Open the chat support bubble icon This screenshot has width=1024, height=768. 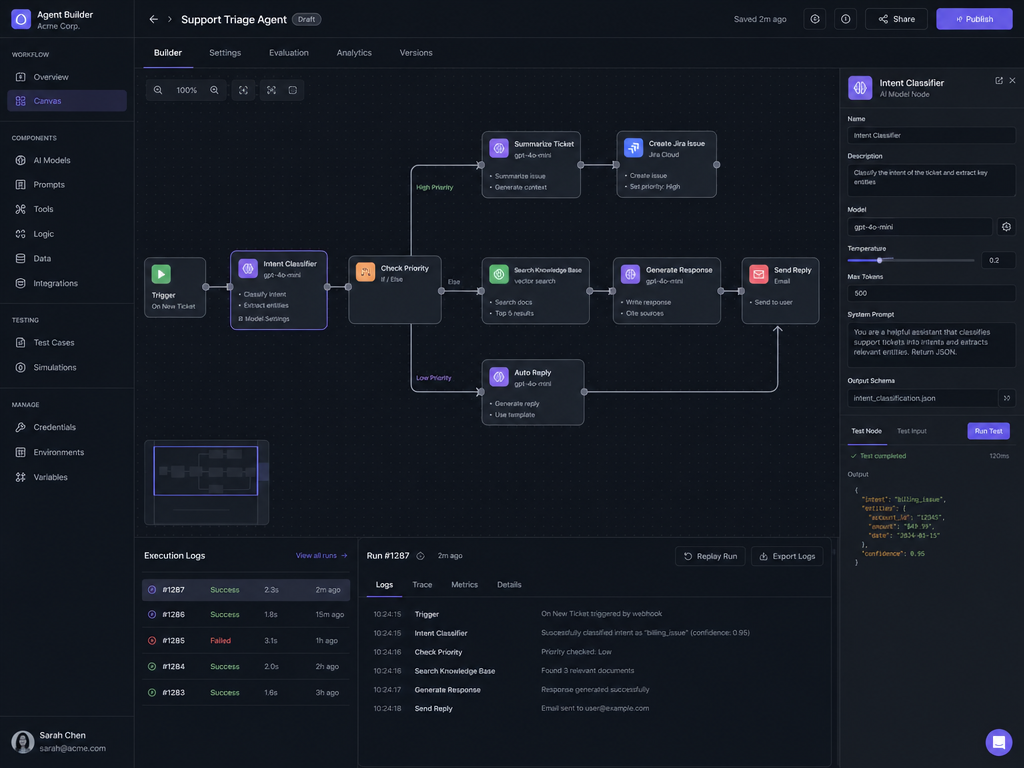tap(999, 742)
